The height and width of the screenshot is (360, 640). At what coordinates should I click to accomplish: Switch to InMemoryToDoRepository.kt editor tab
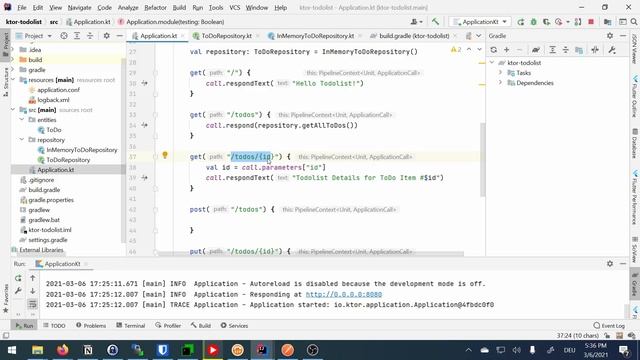[x=315, y=36]
